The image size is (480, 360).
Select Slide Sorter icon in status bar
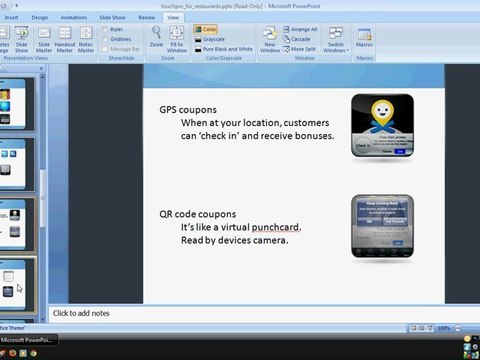[x=422, y=328]
